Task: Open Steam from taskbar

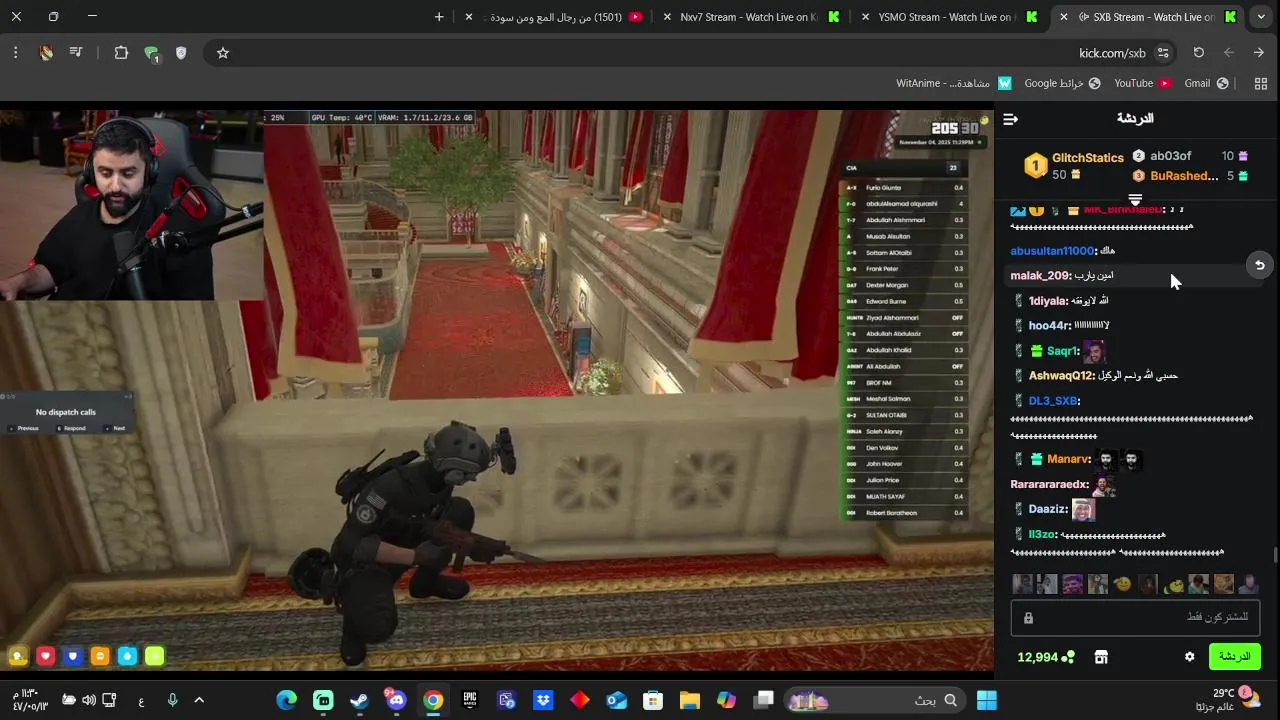Action: point(359,700)
